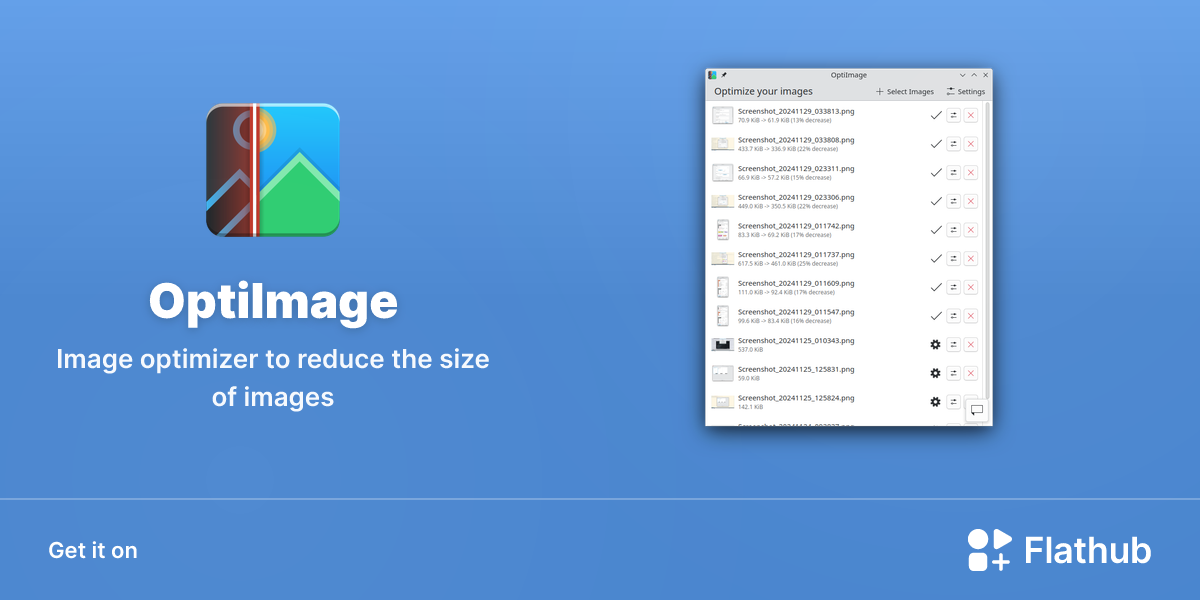The image size is (1200, 600).
Task: Remove Screenshot_20241129_011742.png from the list
Action: pos(971,230)
